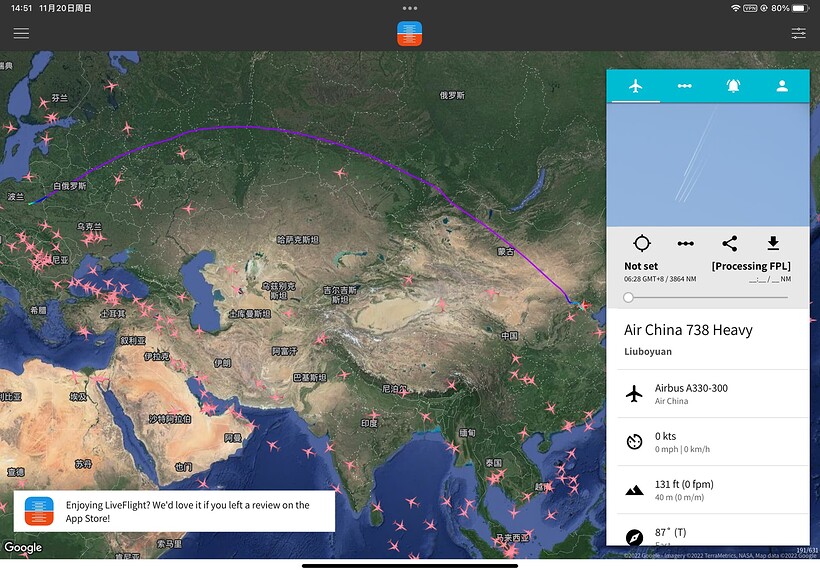Click the 06:28 GMT+8 / 3864 NM text
The width and height of the screenshot is (820, 572).
tap(659, 279)
